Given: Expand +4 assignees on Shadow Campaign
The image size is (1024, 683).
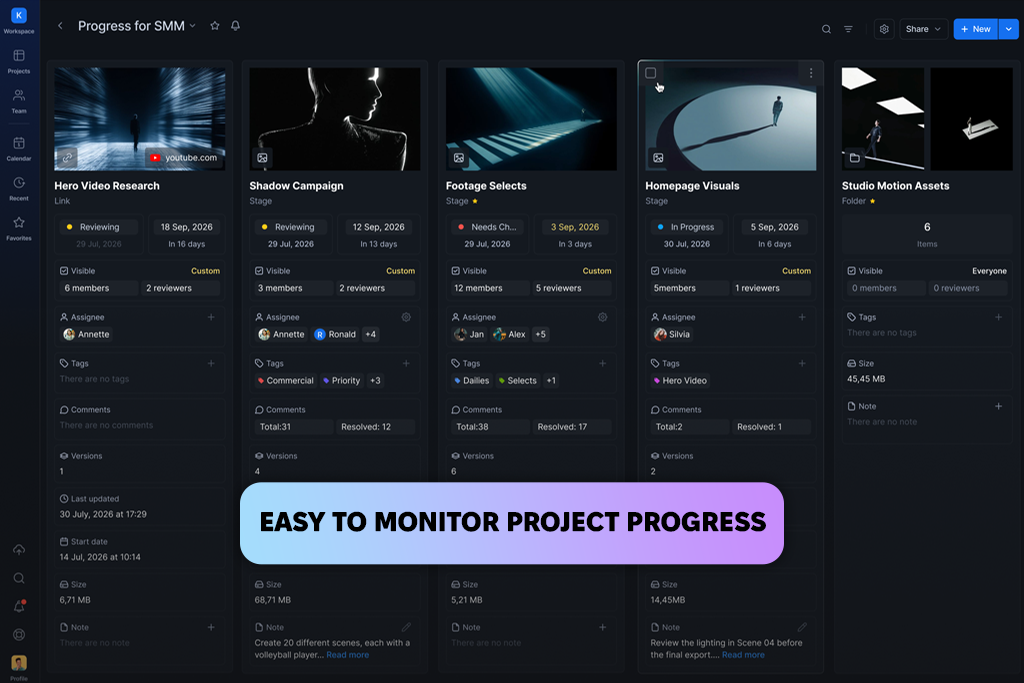Looking at the screenshot, I should [x=370, y=334].
